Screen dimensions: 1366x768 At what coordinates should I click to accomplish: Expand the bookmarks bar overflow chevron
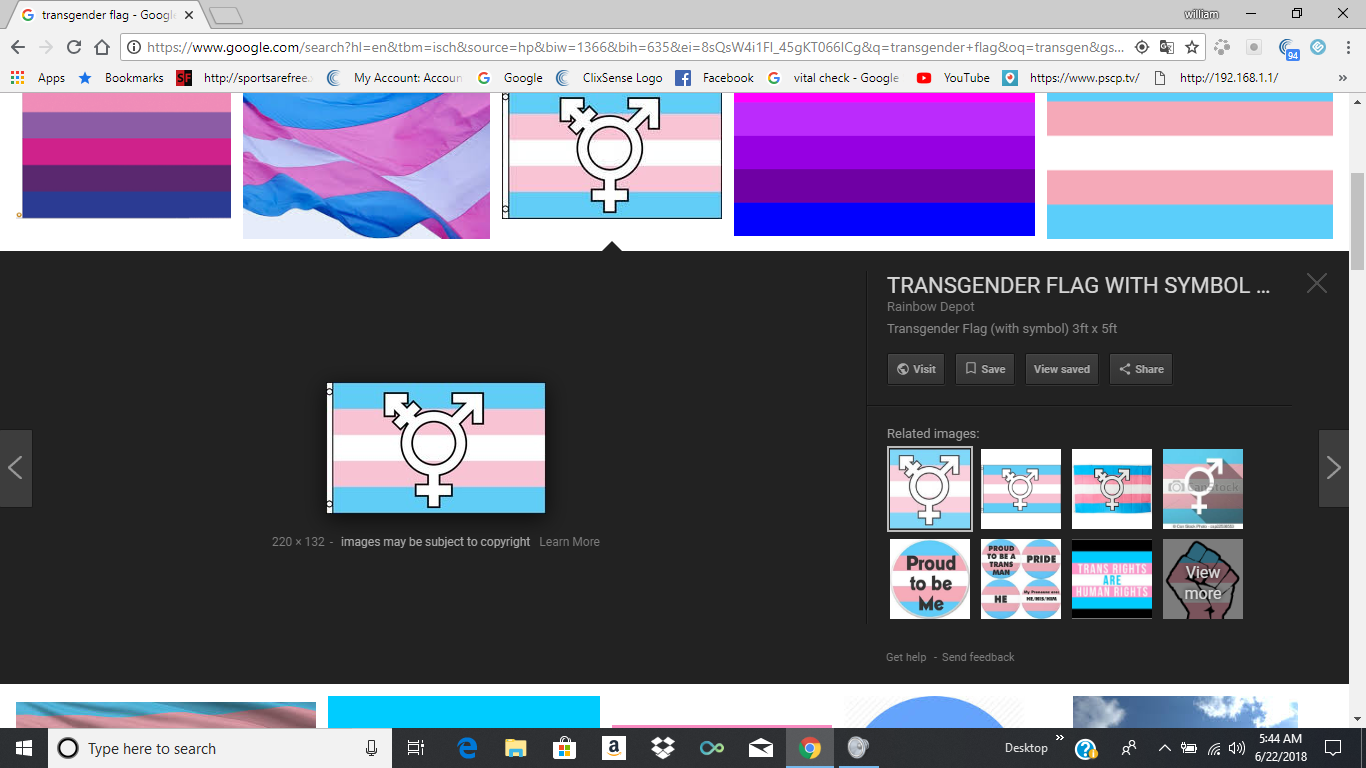[1342, 78]
